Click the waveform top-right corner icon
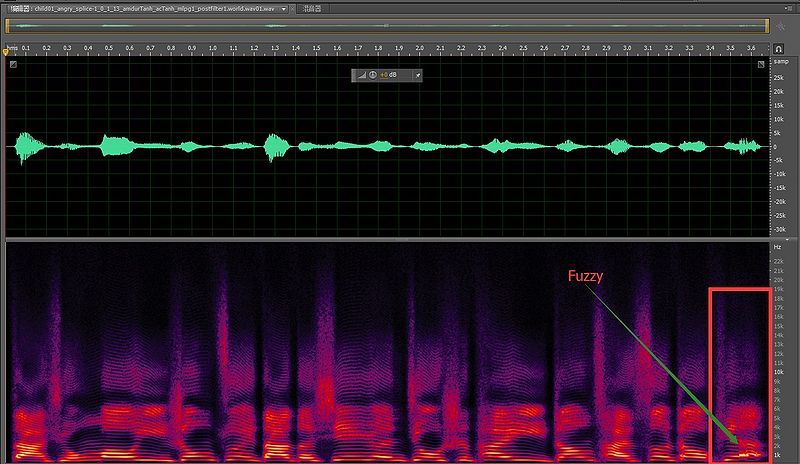The width and height of the screenshot is (800, 464). tap(761, 64)
